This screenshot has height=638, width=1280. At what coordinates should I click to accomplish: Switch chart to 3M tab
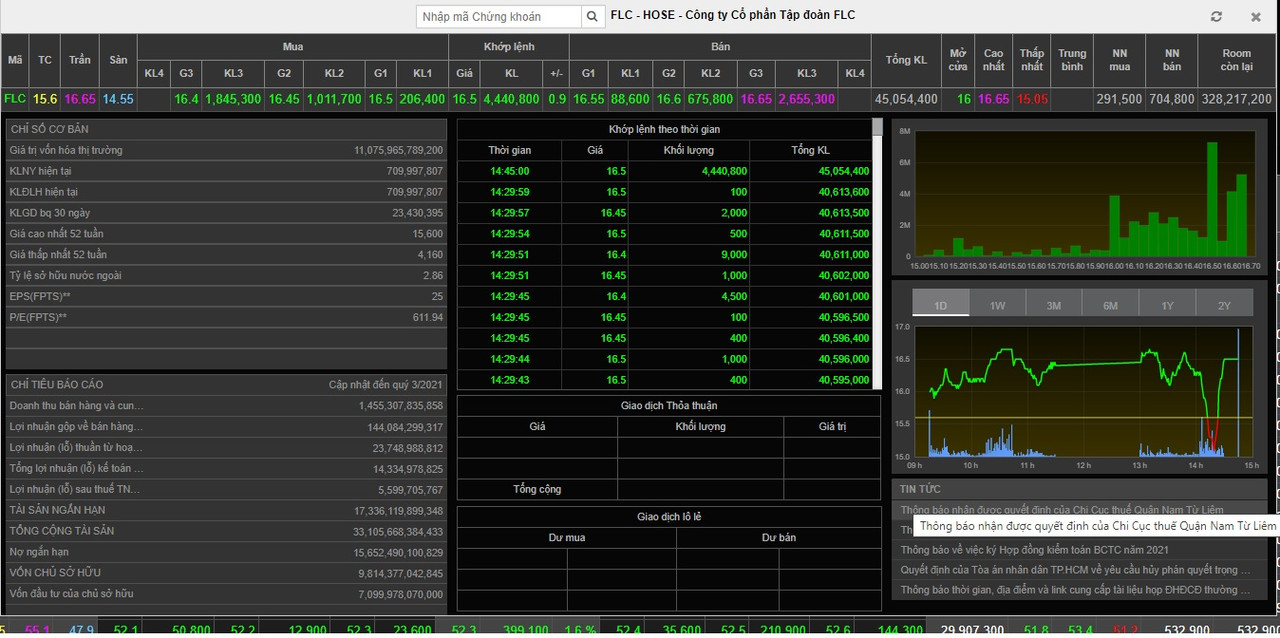[x=1054, y=305]
